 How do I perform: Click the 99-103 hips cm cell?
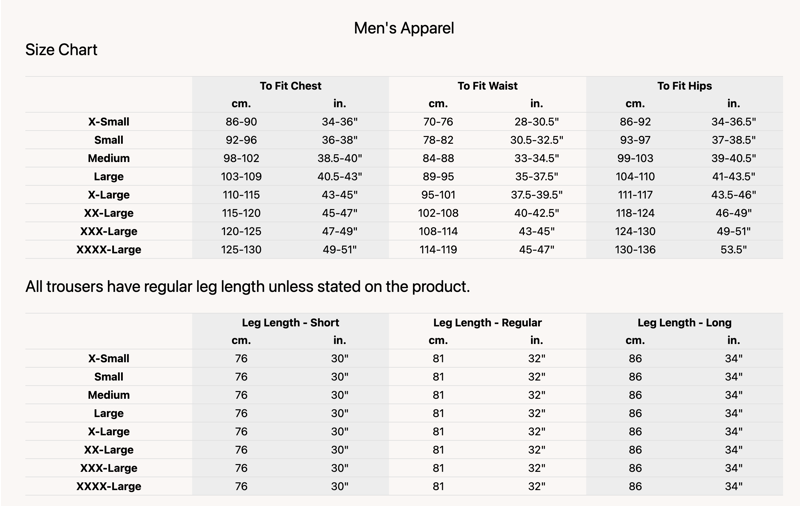635,159
